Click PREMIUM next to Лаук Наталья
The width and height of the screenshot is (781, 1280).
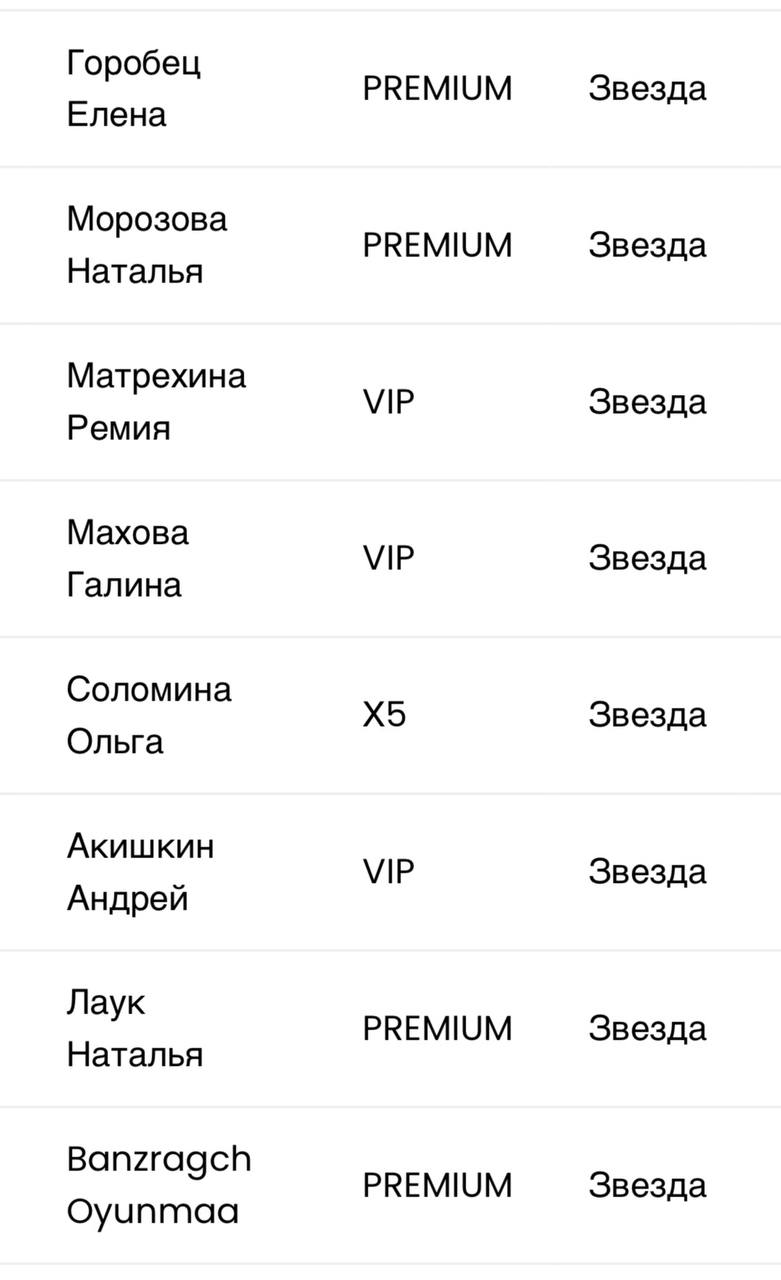point(437,1028)
